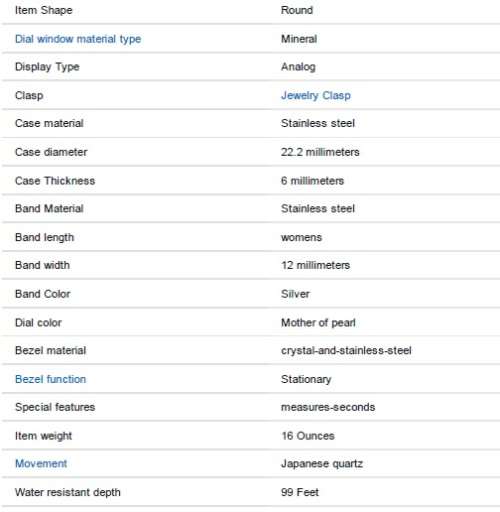Select the 6 millimeters value
The width and height of the screenshot is (500, 512).
click(x=312, y=181)
